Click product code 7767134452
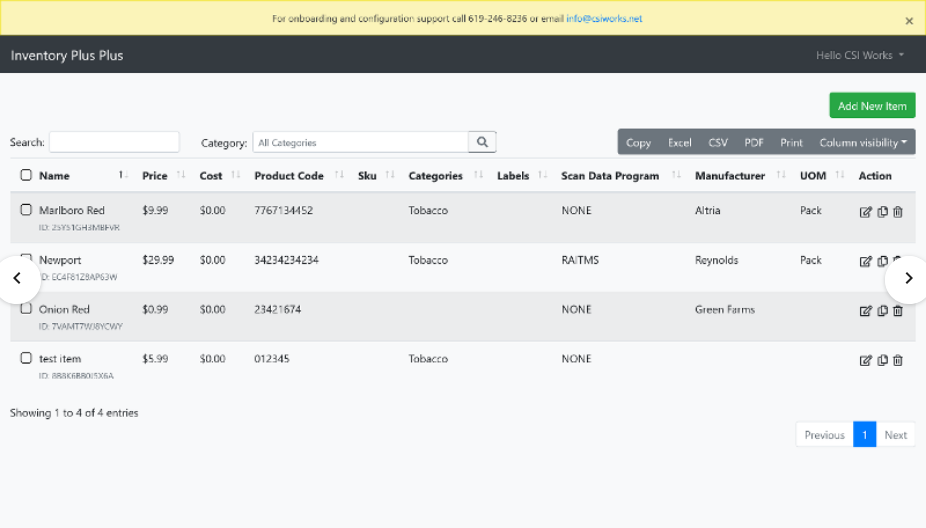 tap(283, 210)
